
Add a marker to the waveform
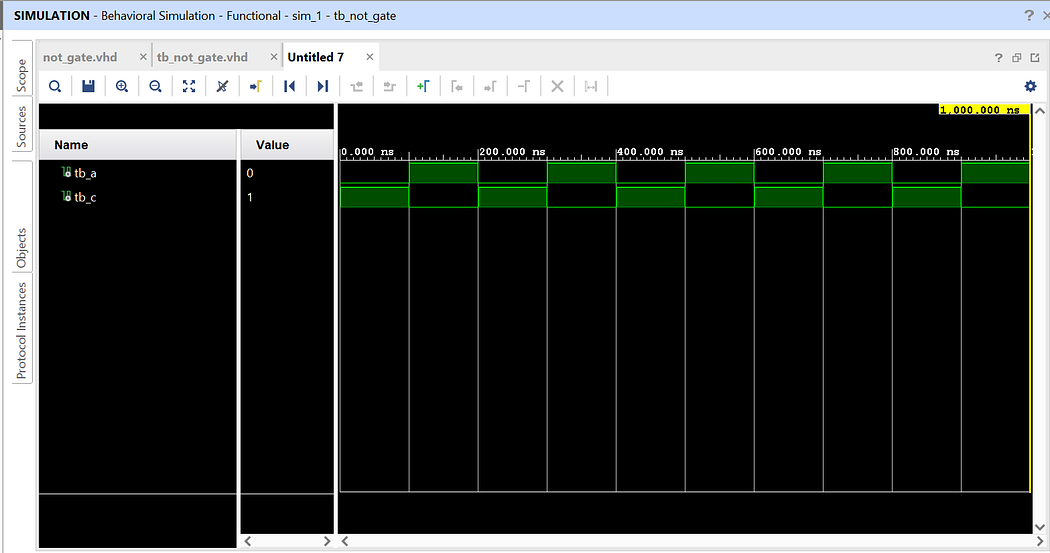tap(423, 86)
